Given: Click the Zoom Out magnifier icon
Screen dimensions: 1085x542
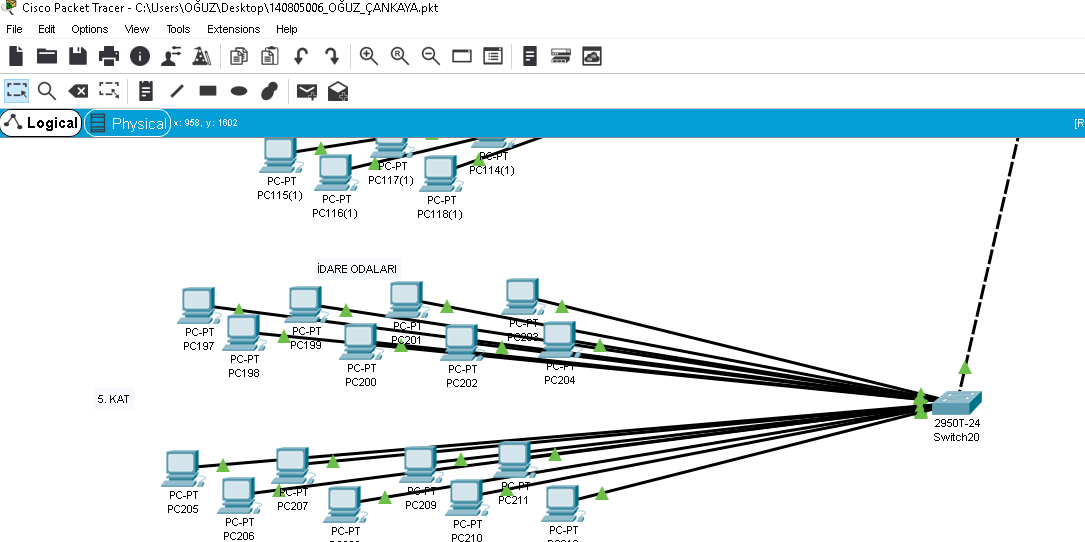Looking at the screenshot, I should click(x=431, y=56).
